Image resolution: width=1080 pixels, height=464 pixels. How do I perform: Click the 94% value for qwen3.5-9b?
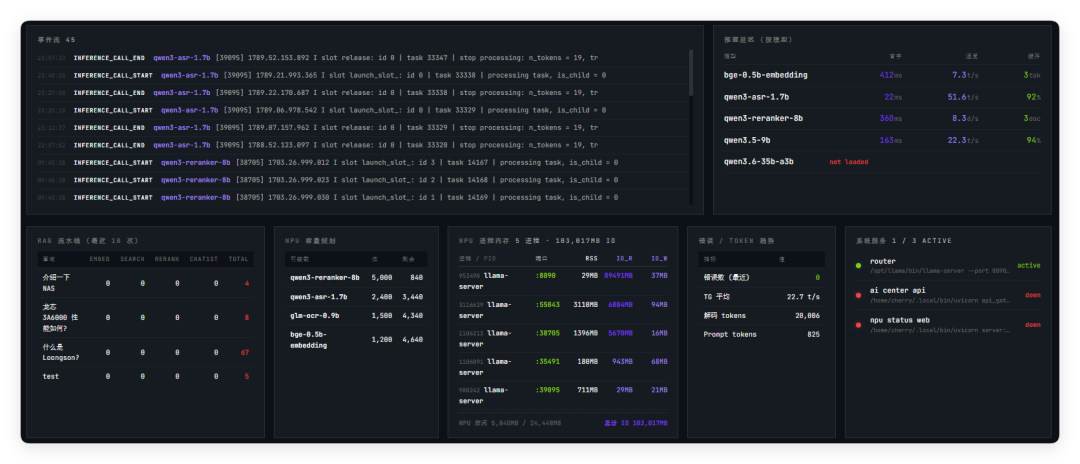(1033, 140)
